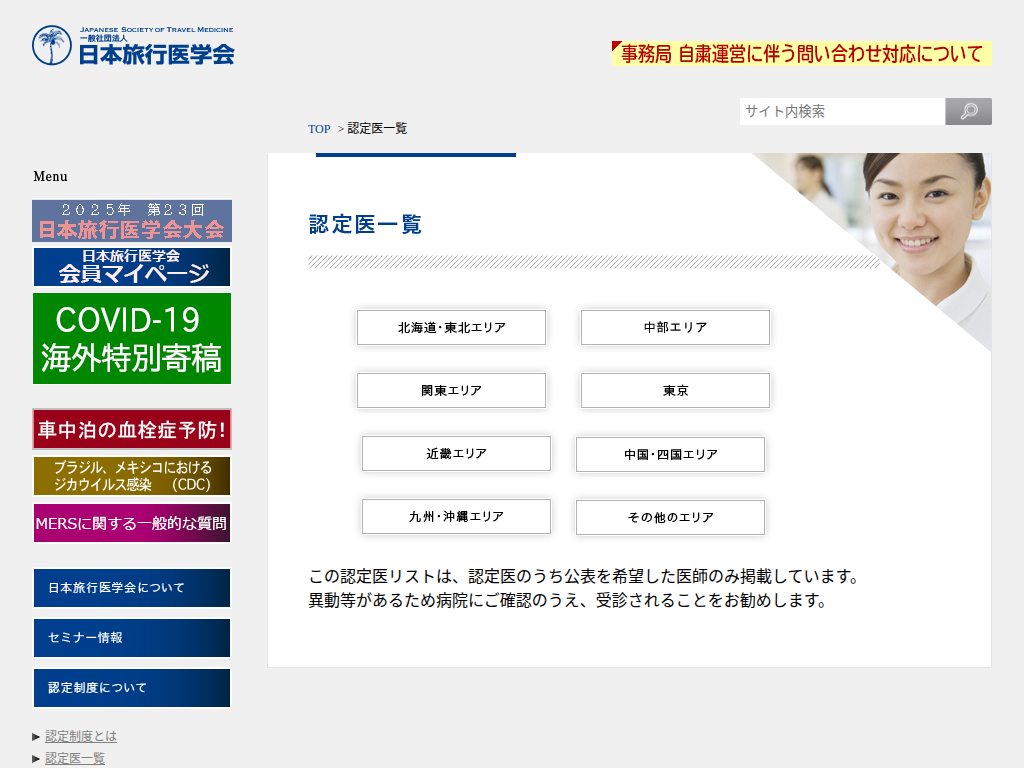Open the 九州・沖縄エリア doctor list

456,517
